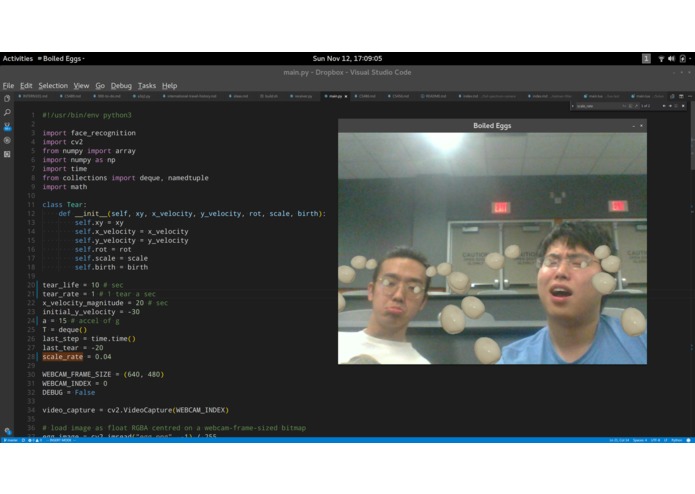Click the network icon in the system tray
Screen dimensions: 695x494
(661, 58)
